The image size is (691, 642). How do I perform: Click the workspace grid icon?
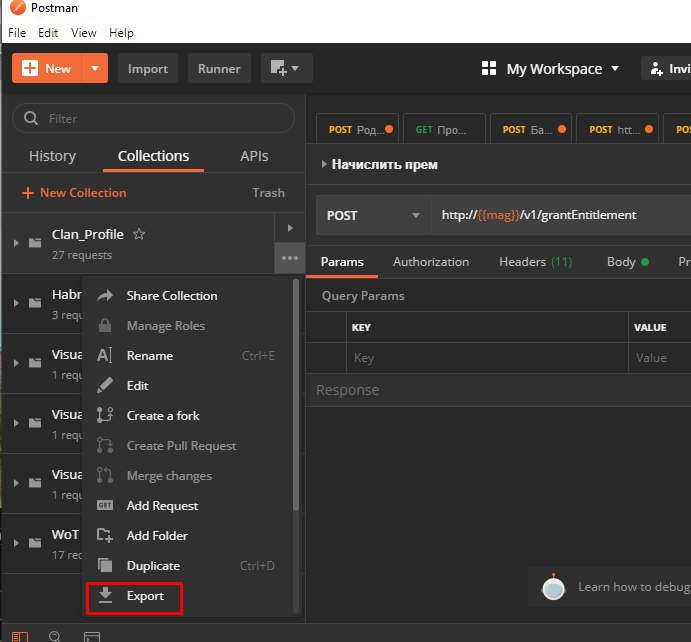(489, 68)
